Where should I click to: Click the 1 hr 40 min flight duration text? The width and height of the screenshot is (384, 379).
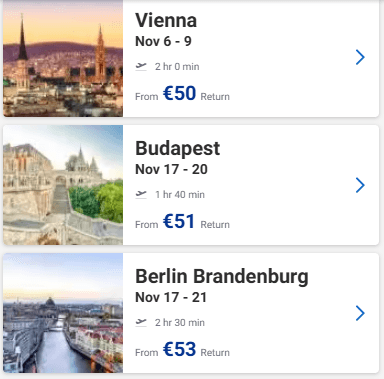180,195
